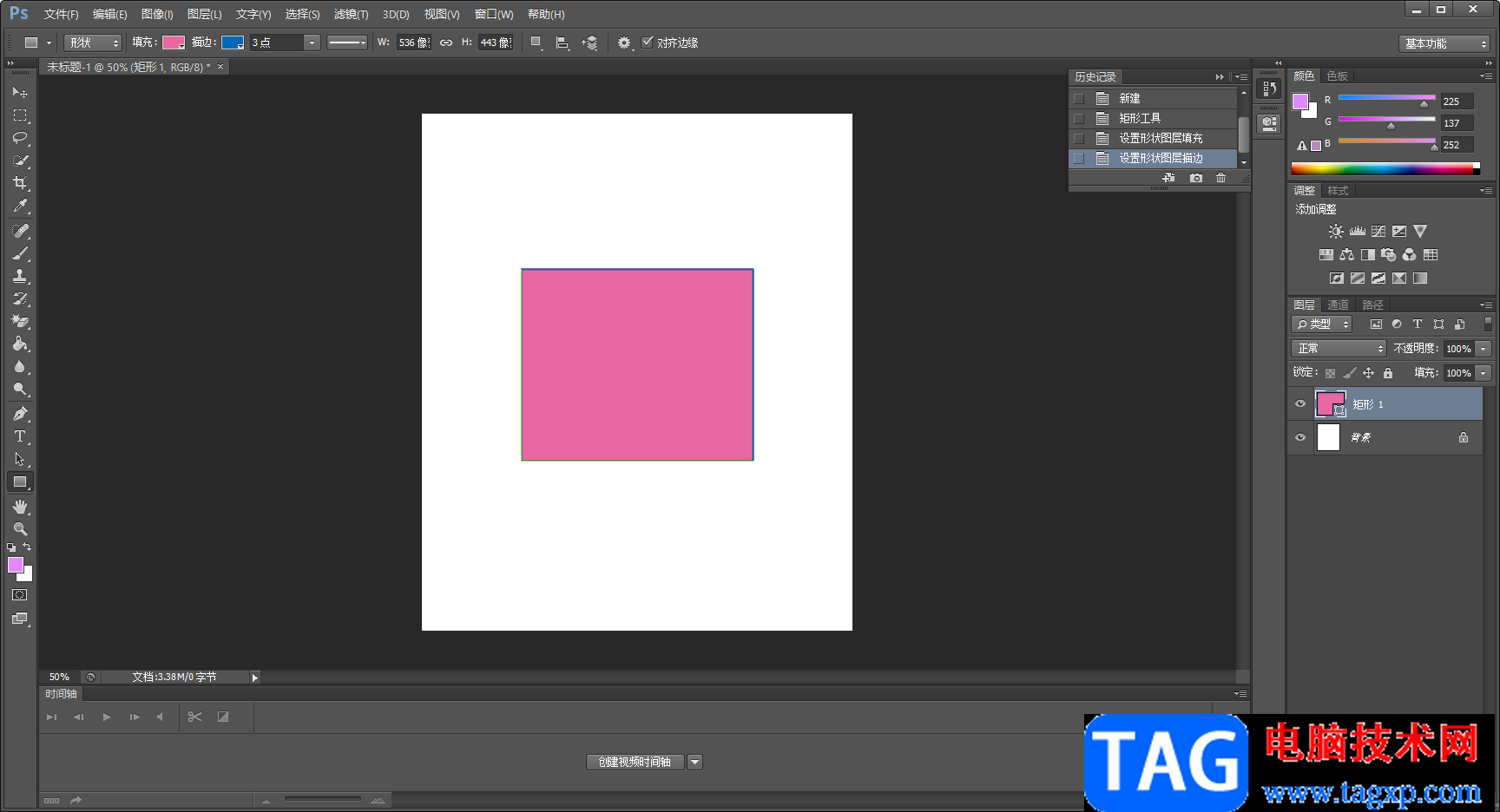Viewport: 1500px width, 812px height.
Task: Click the shape fill color swatch
Action: coord(174,43)
